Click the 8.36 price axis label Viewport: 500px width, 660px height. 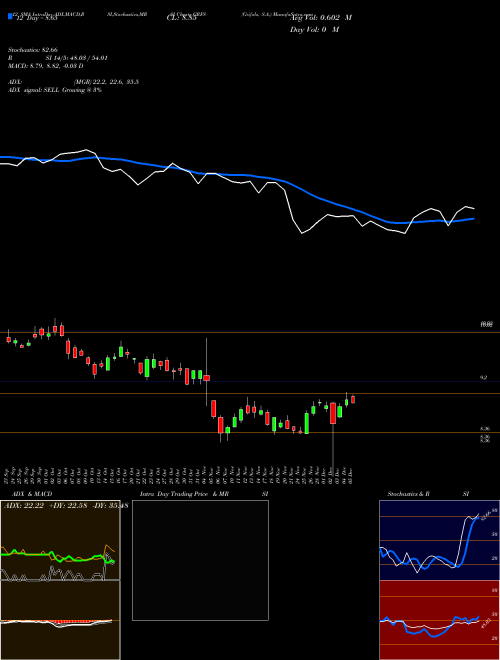click(x=485, y=429)
